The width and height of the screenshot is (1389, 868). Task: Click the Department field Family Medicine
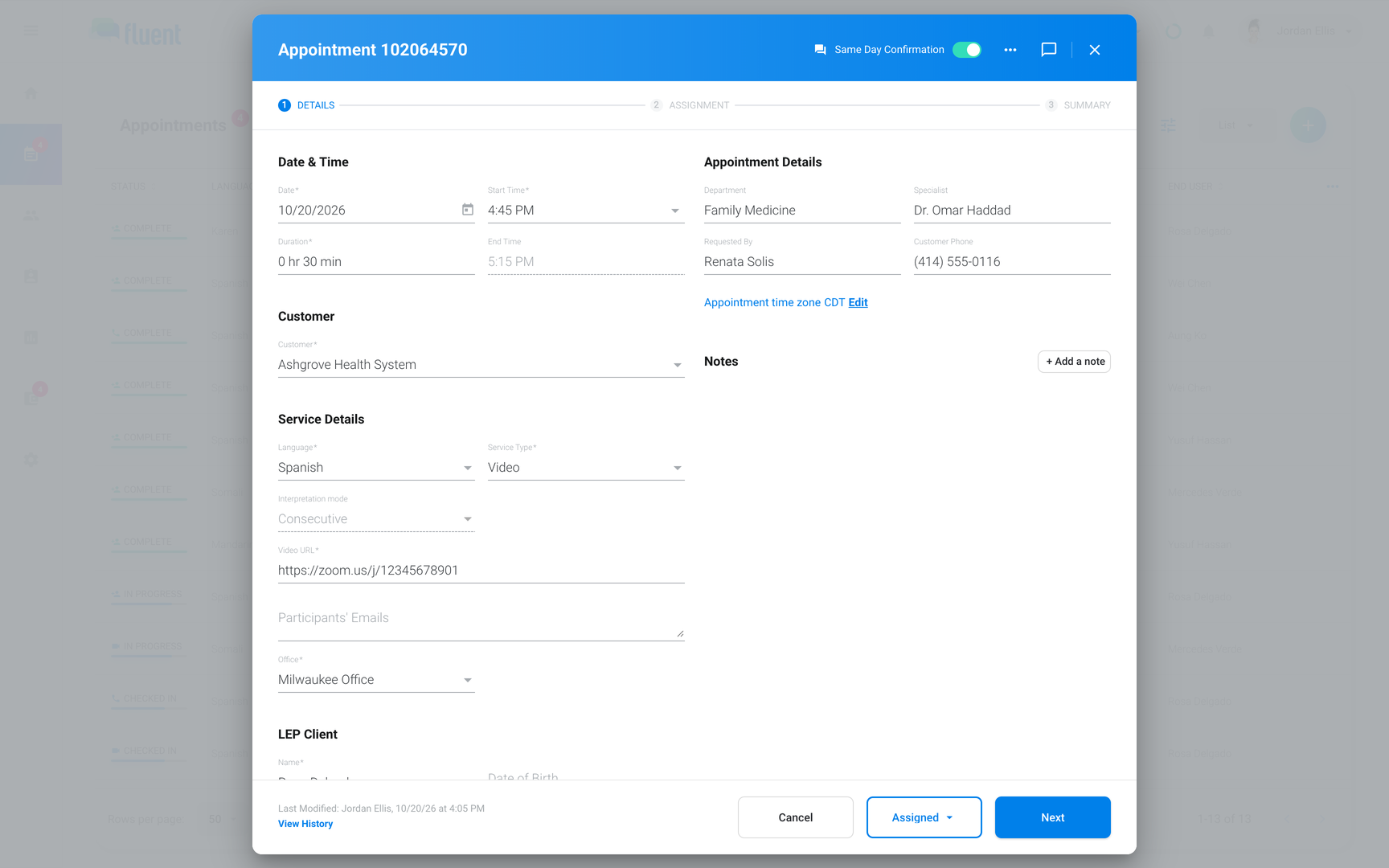[x=802, y=210]
